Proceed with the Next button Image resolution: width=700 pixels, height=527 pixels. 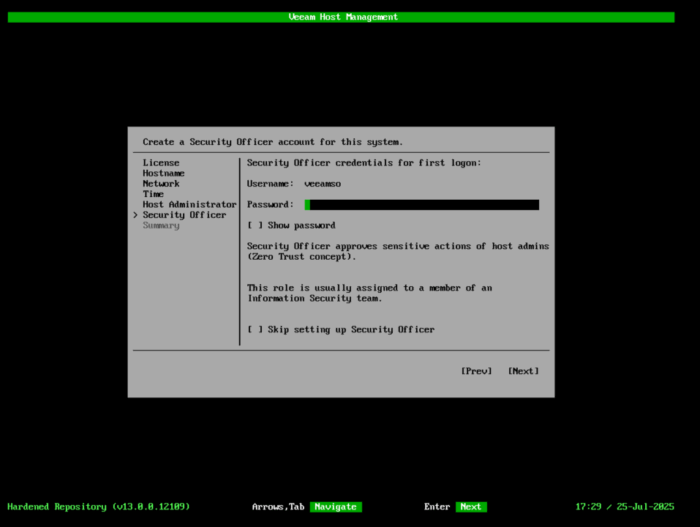[523, 371]
